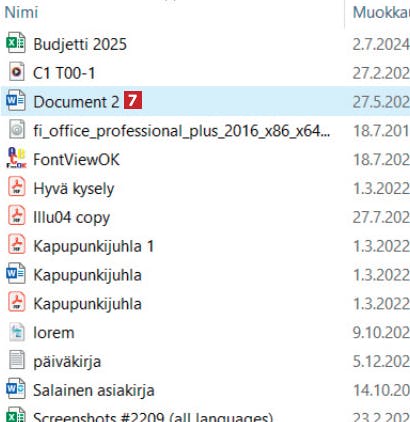Select the Budjetti 2025 file name
Viewport: 410px width, 422px height.
tap(80, 44)
